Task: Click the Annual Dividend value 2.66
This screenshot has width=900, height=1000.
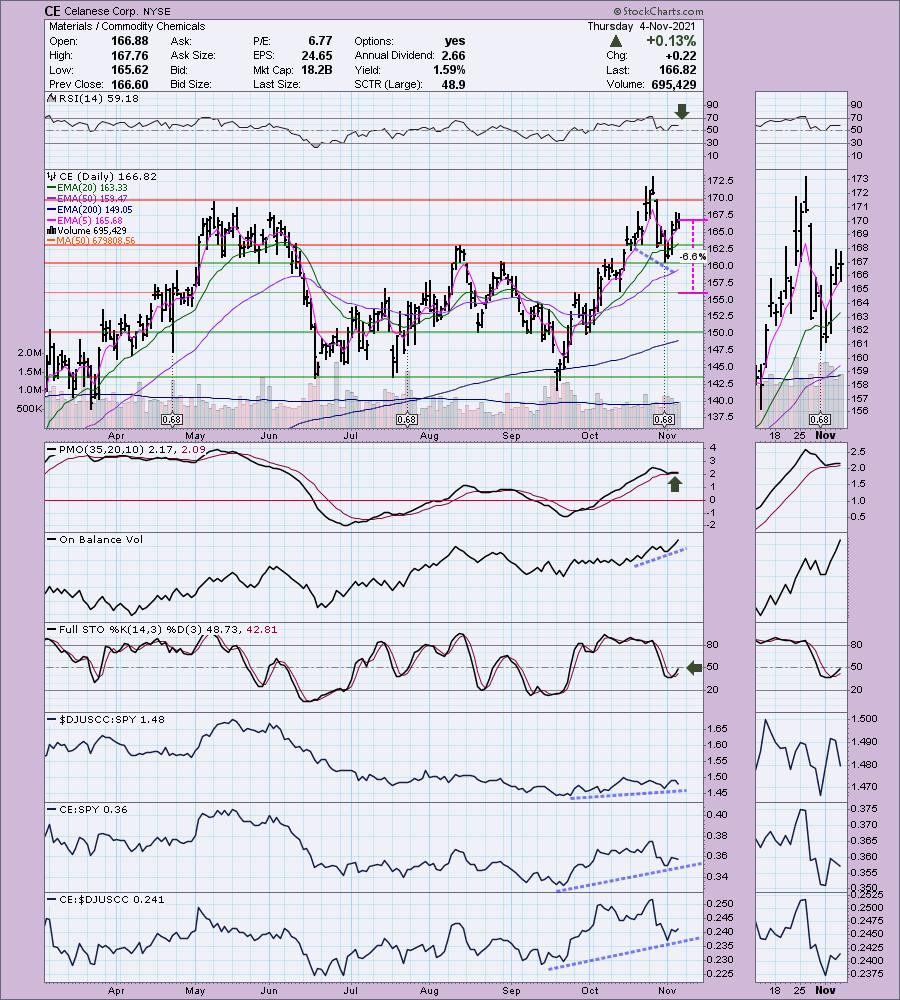Action: coord(453,55)
